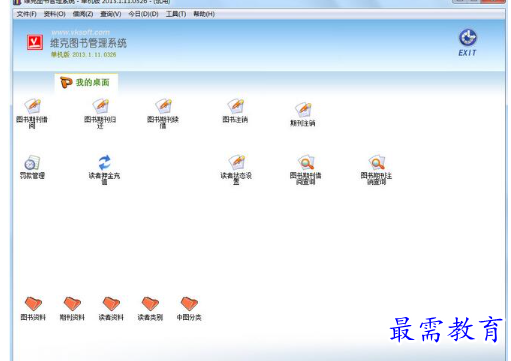Open 图书期刊借阅查询 search icon
This screenshot has width=511, height=361.
click(x=306, y=170)
